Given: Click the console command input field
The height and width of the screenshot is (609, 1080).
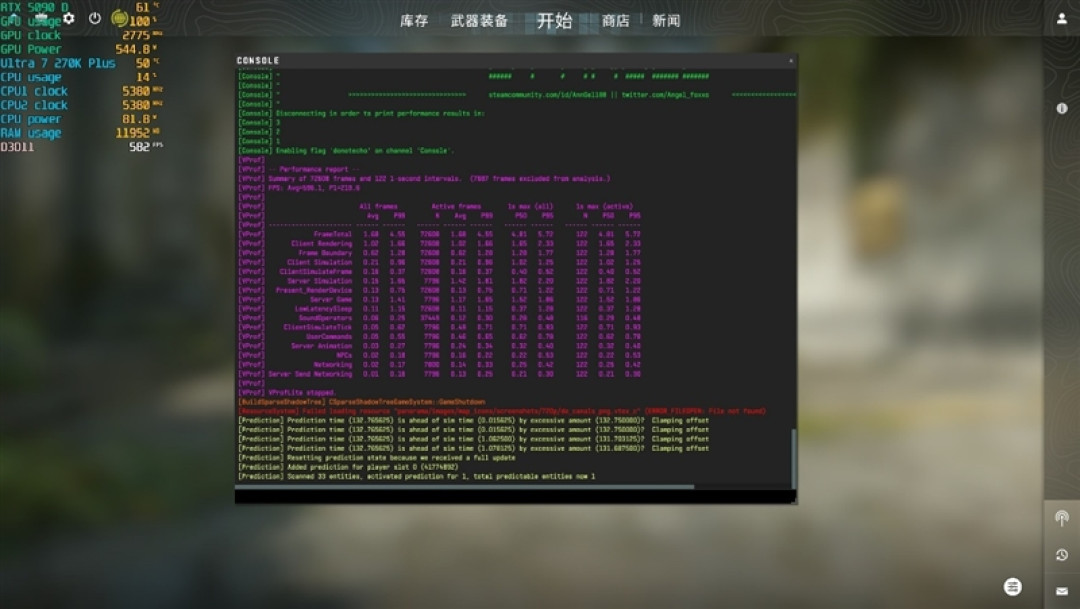Looking at the screenshot, I should 515,495.
